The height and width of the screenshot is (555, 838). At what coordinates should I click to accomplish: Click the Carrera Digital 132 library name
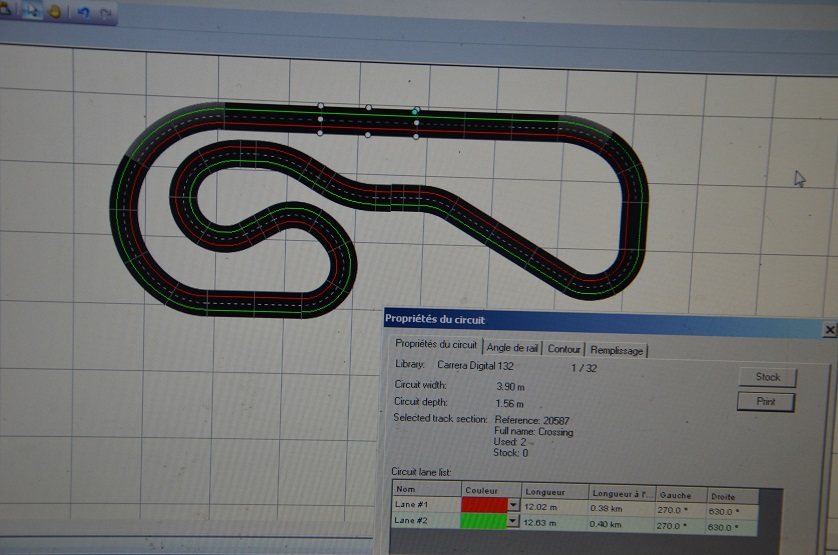475,366
